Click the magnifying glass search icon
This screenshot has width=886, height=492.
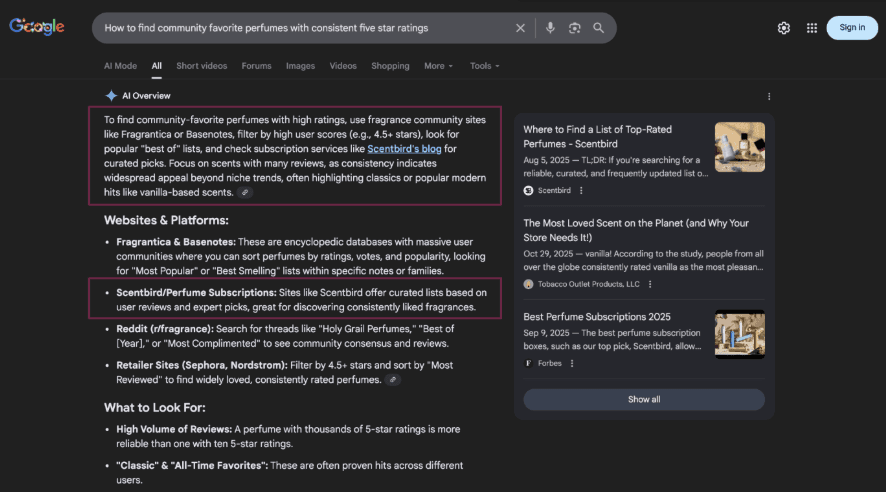pos(598,28)
